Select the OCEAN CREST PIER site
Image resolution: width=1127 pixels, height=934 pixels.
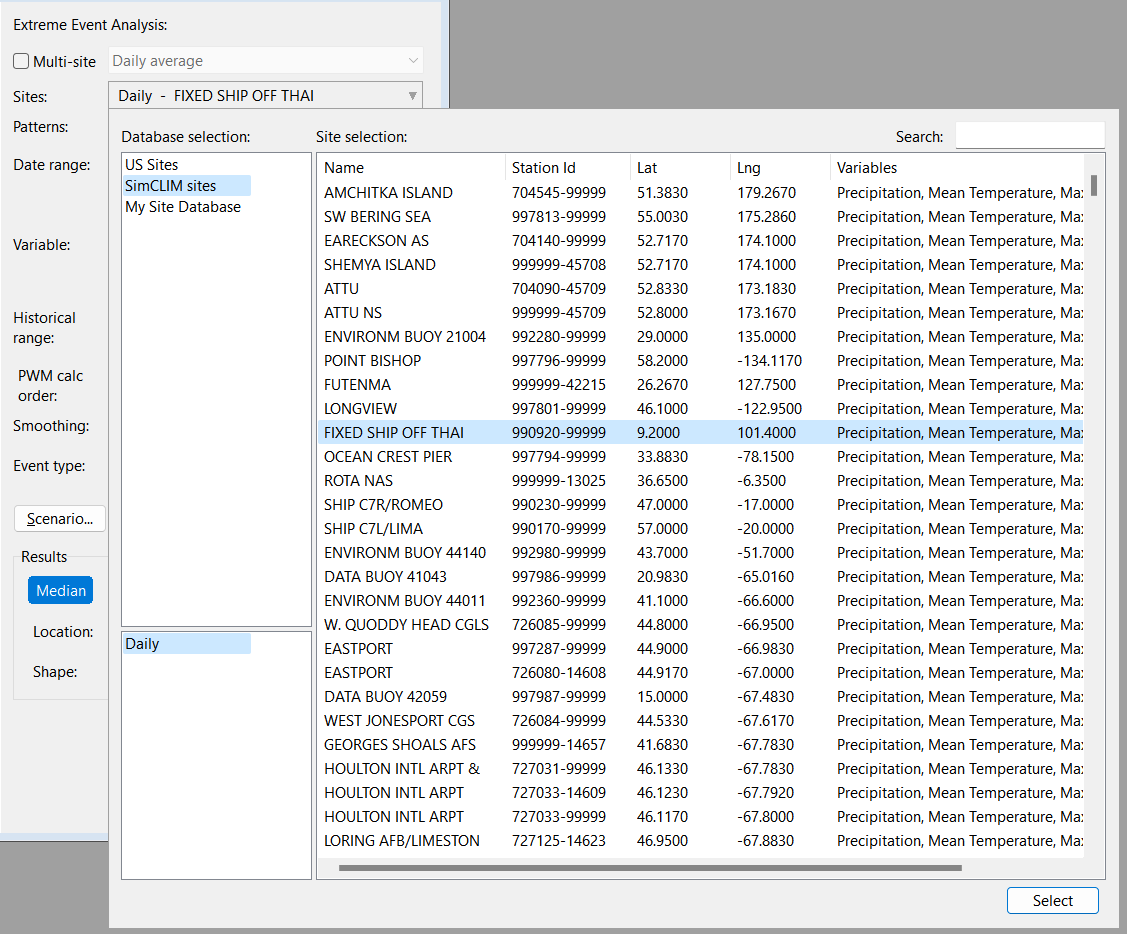click(701, 457)
